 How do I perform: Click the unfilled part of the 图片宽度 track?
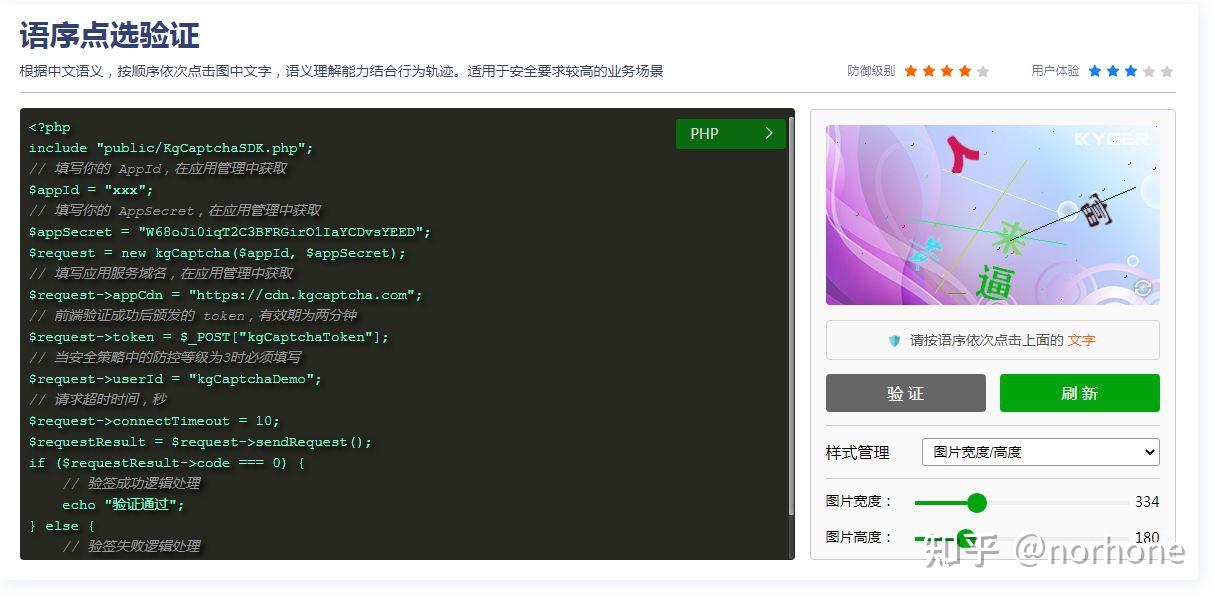point(1057,502)
